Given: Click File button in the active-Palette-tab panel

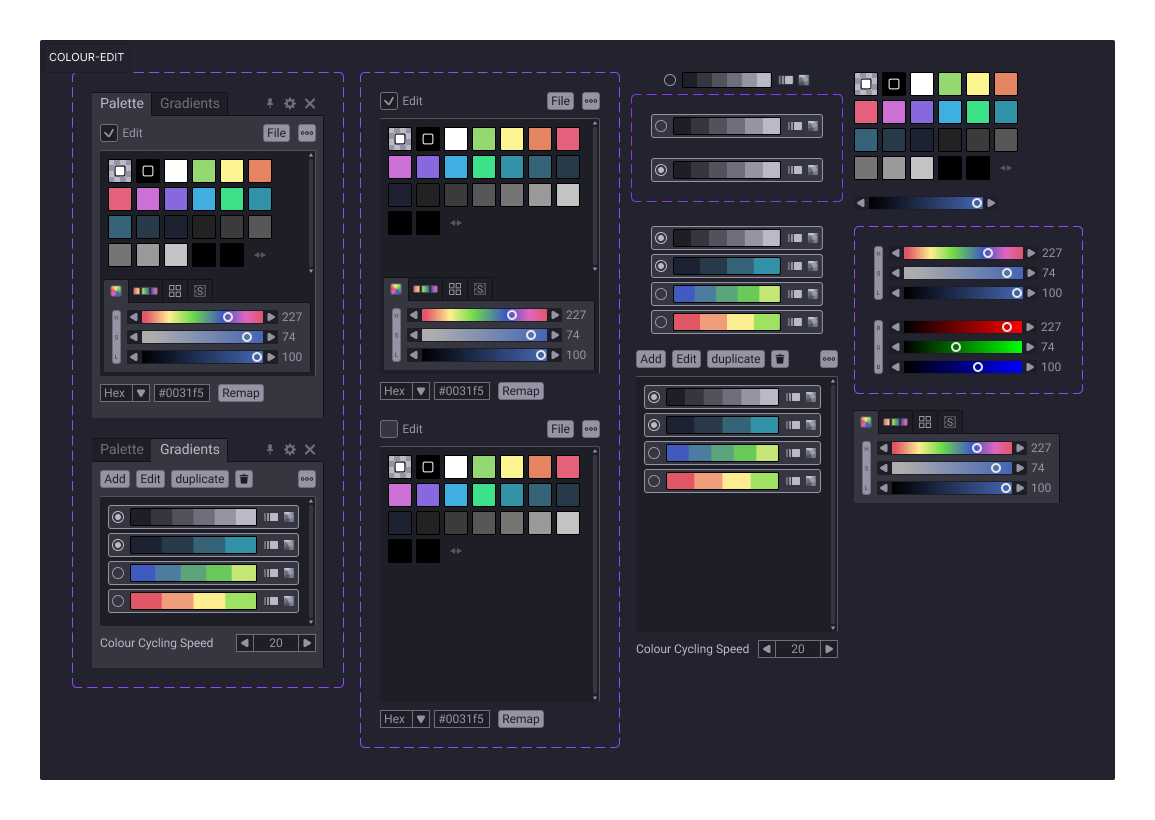Looking at the screenshot, I should pos(276,133).
